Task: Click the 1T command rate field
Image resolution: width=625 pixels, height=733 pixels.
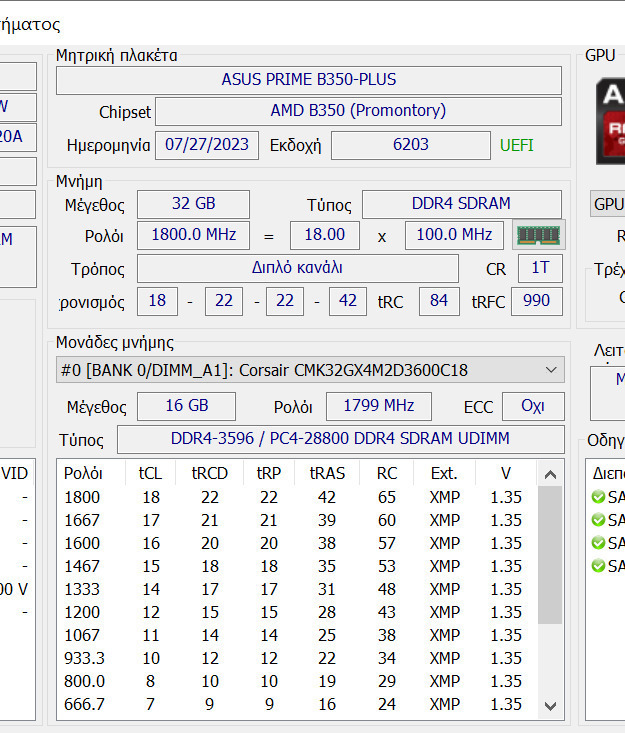Action: (x=540, y=268)
